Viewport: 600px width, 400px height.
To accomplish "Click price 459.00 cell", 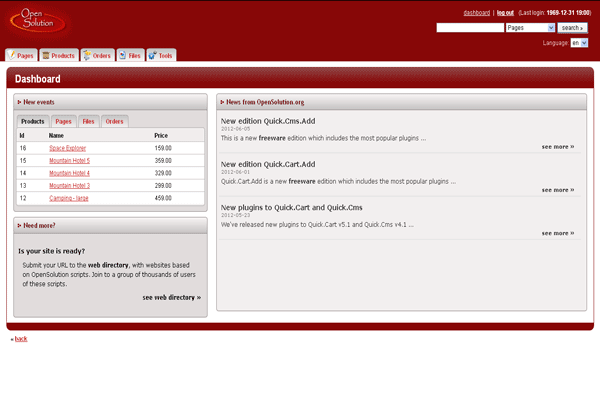I will point(163,198).
